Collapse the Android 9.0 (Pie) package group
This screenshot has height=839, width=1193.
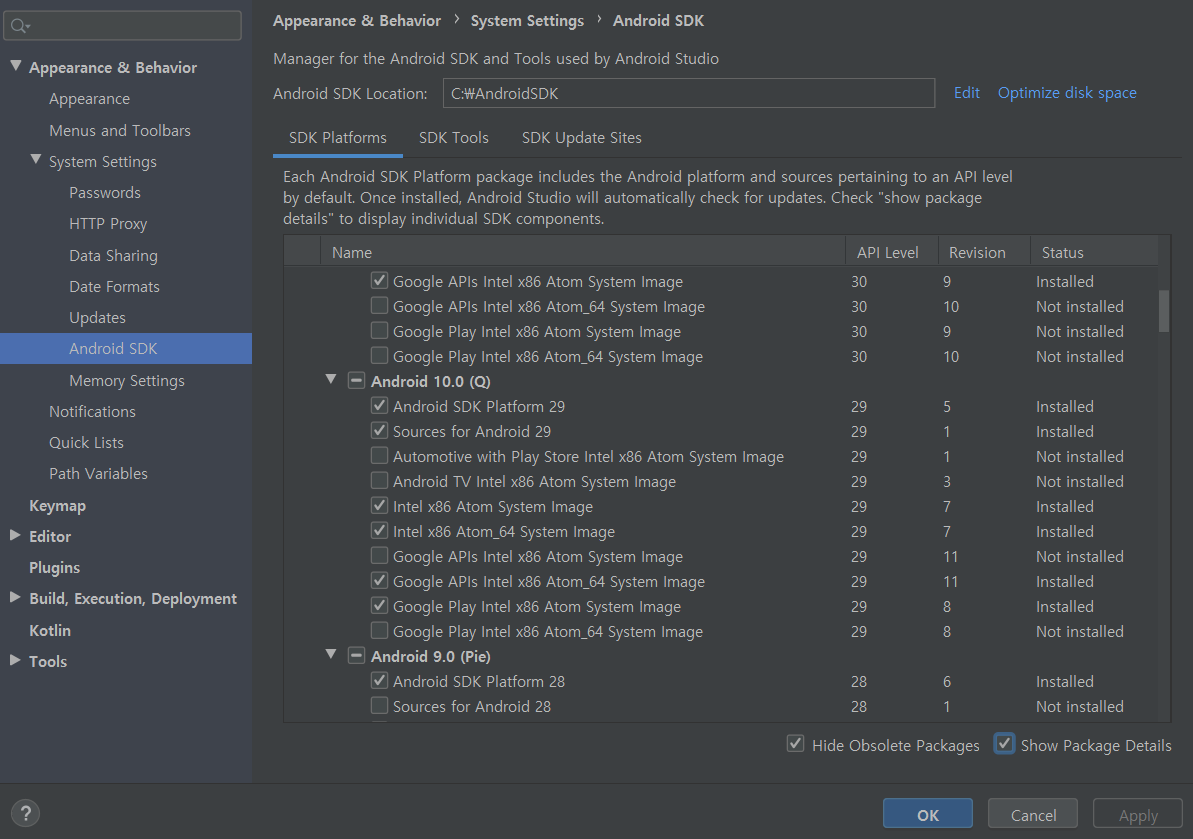pos(331,654)
